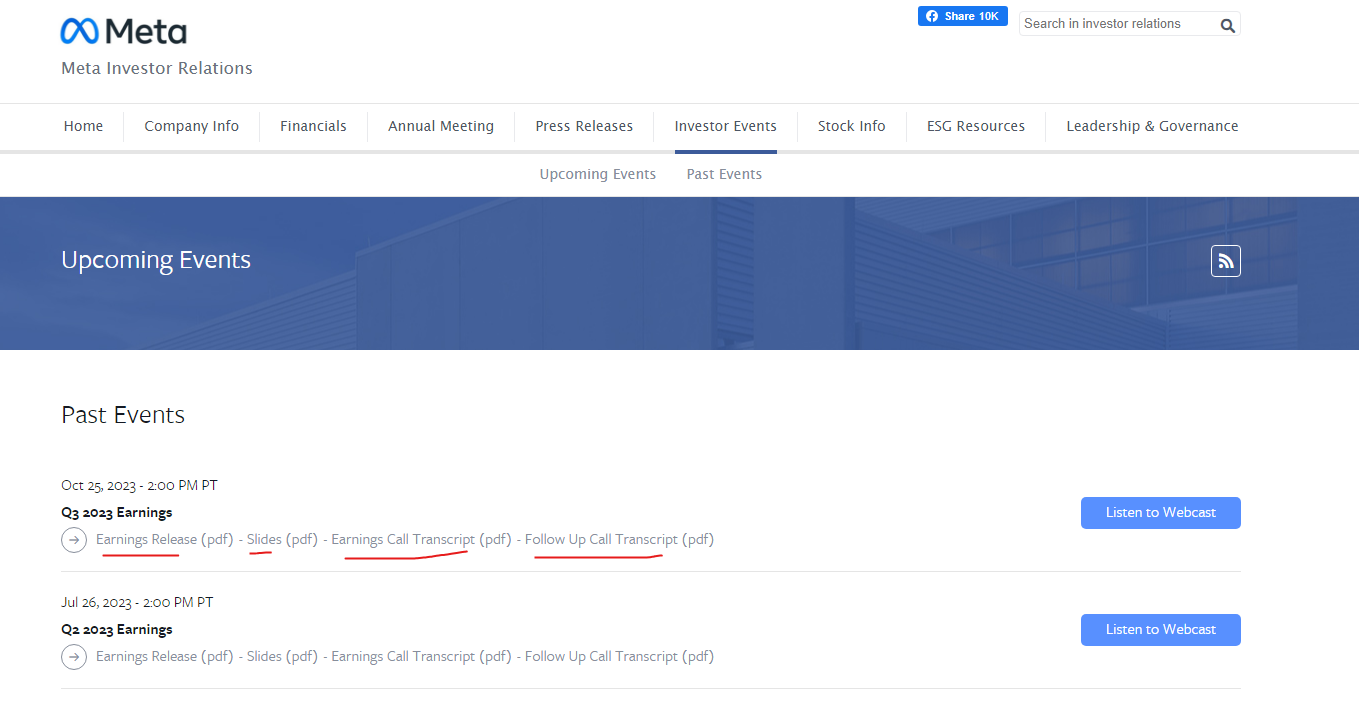Click arrow icon beside Q2 2023 Earnings links
The image size is (1359, 705).
74,657
